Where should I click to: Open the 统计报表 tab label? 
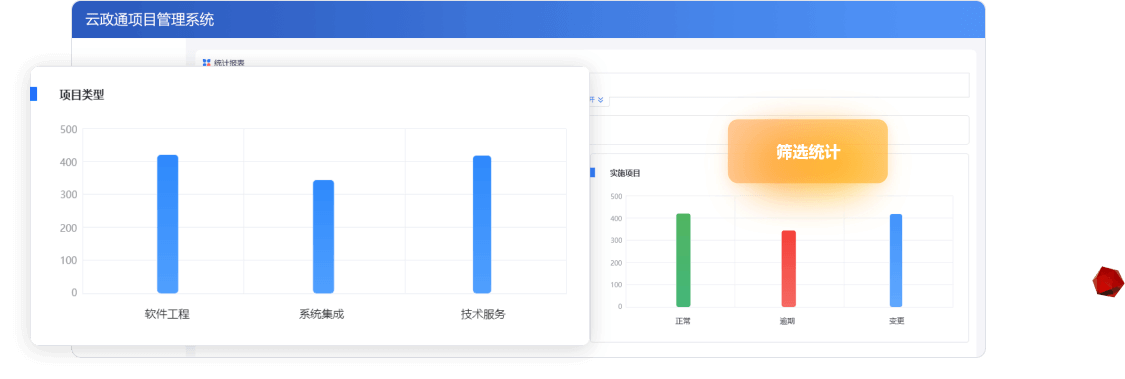click(x=229, y=63)
